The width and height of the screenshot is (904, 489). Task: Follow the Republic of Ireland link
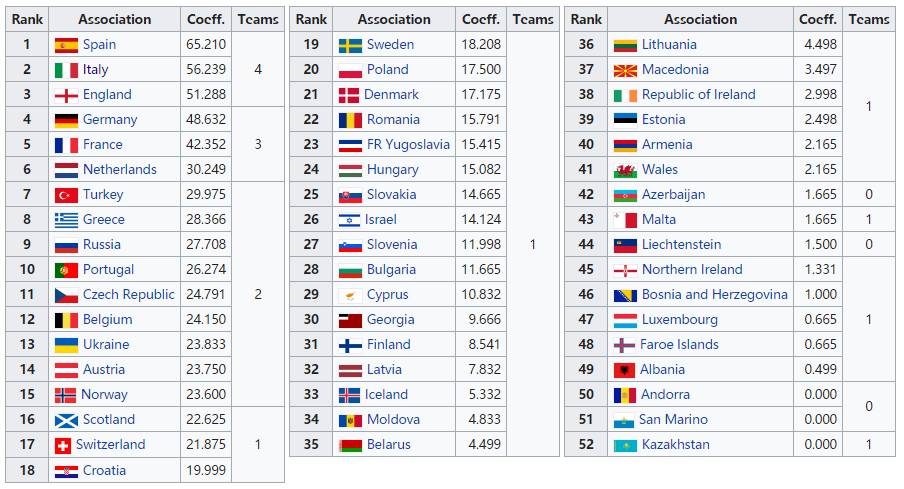(699, 95)
